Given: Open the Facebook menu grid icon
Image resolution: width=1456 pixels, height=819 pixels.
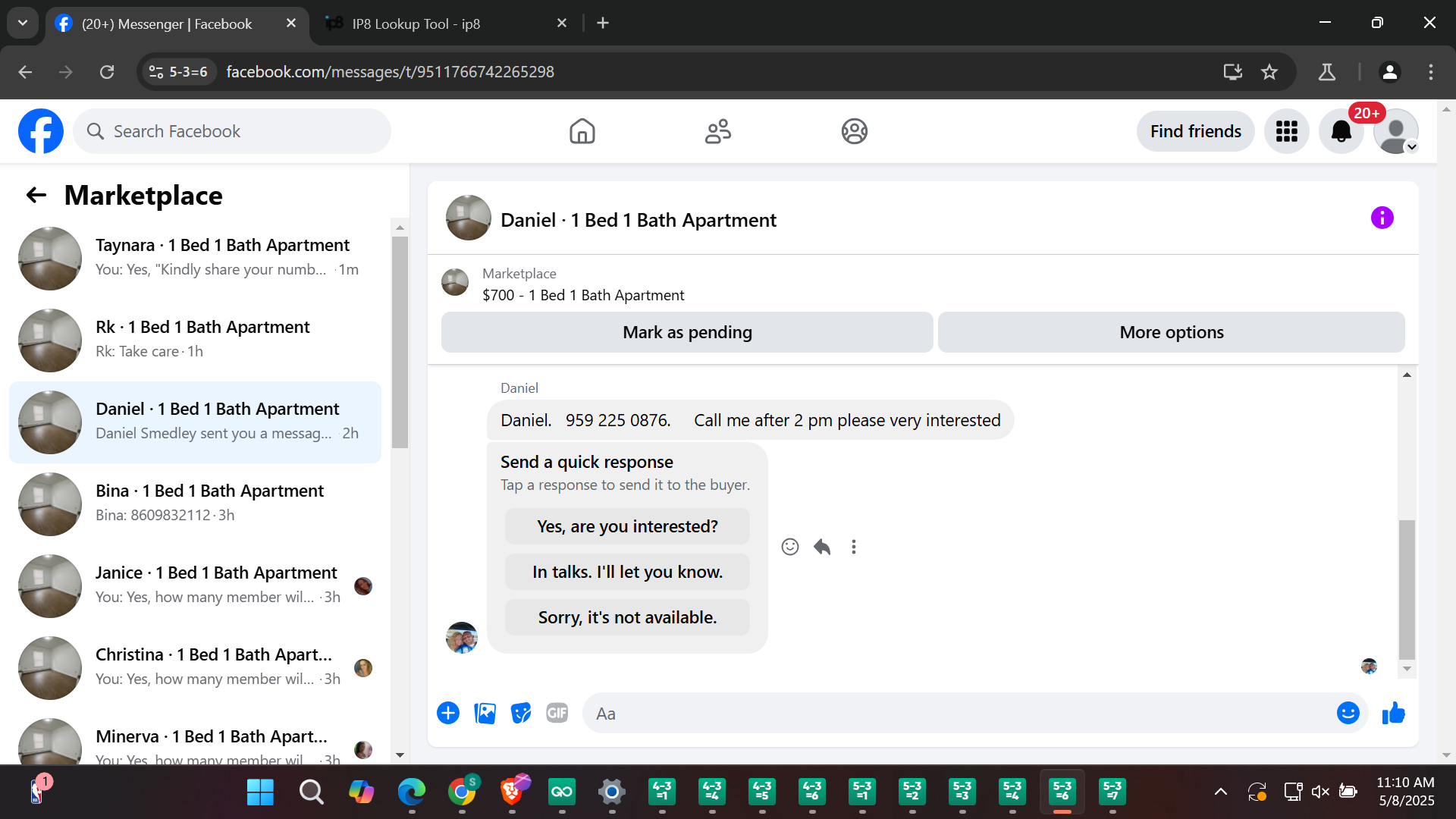Looking at the screenshot, I should (1286, 131).
